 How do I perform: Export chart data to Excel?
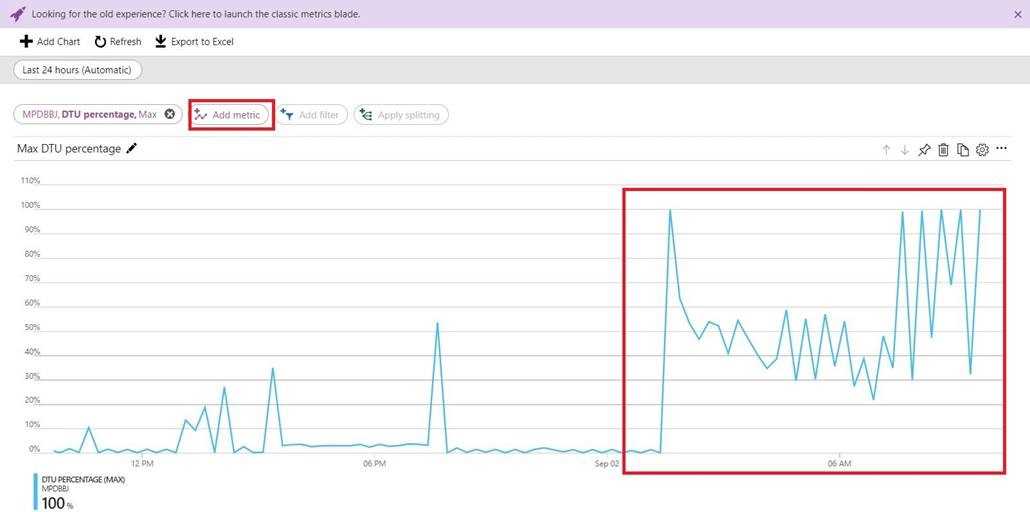[194, 41]
